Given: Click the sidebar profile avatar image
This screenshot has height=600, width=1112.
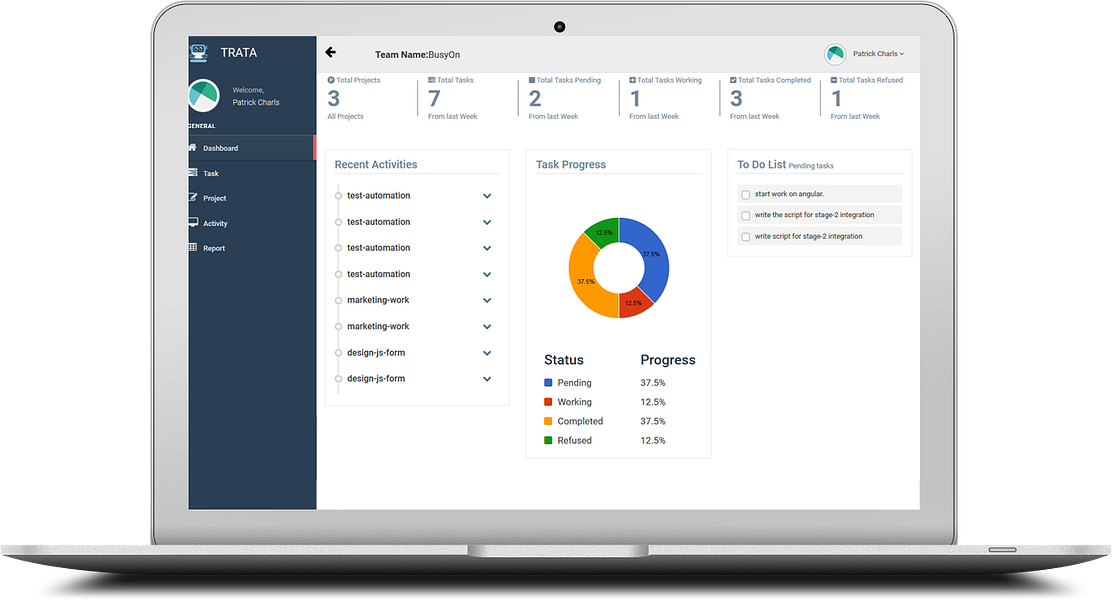Looking at the screenshot, I should click(x=204, y=96).
